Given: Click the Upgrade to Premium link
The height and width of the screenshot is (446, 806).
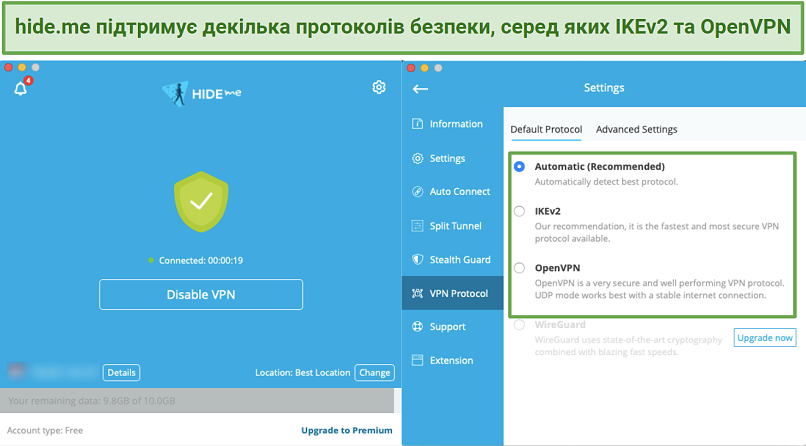Looking at the screenshot, I should (x=346, y=431).
